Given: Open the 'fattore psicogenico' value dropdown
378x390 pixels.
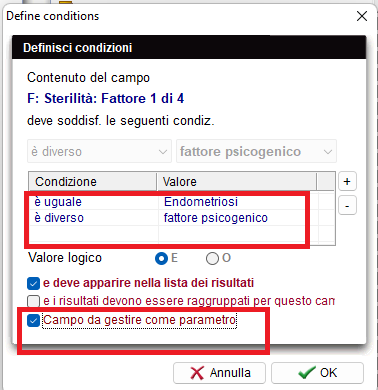Looking at the screenshot, I should click(x=256, y=151).
